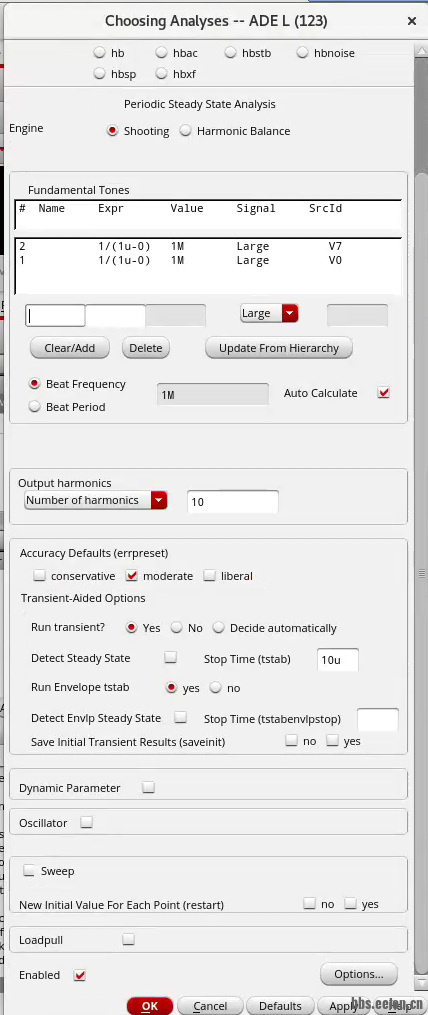Image resolution: width=428 pixels, height=1015 pixels.
Task: Toggle the Loadpull checkbox
Action: pos(128,939)
